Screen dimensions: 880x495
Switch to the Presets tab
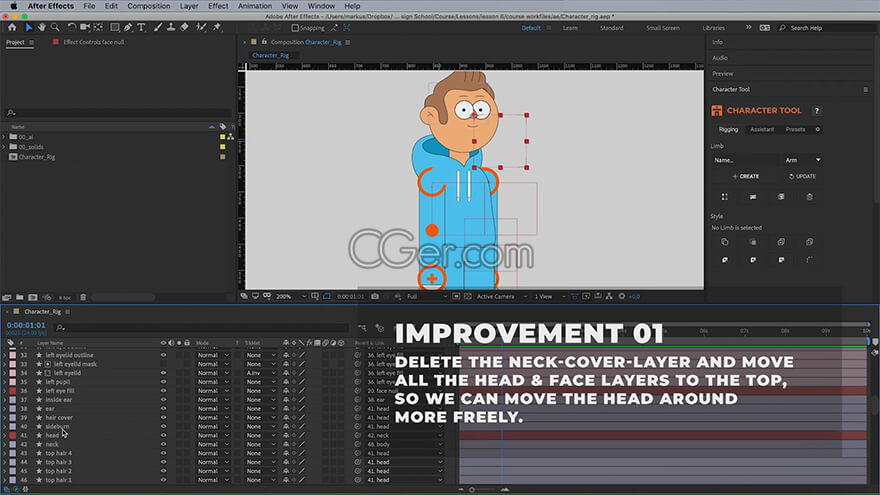[x=795, y=129]
